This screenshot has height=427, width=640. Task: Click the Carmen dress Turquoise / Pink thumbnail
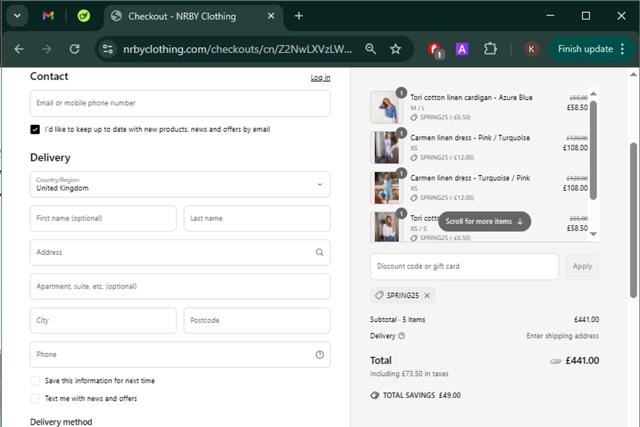tap(387, 188)
